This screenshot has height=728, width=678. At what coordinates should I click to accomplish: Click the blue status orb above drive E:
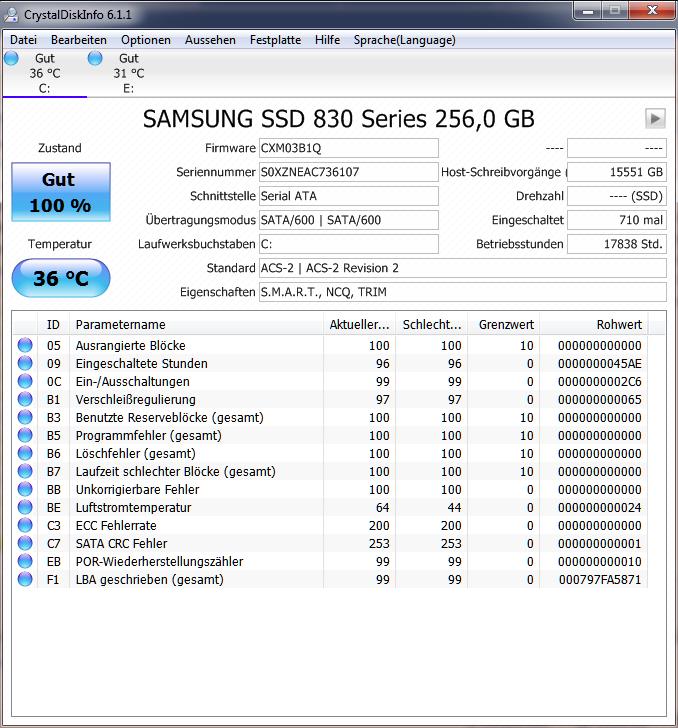[95, 58]
